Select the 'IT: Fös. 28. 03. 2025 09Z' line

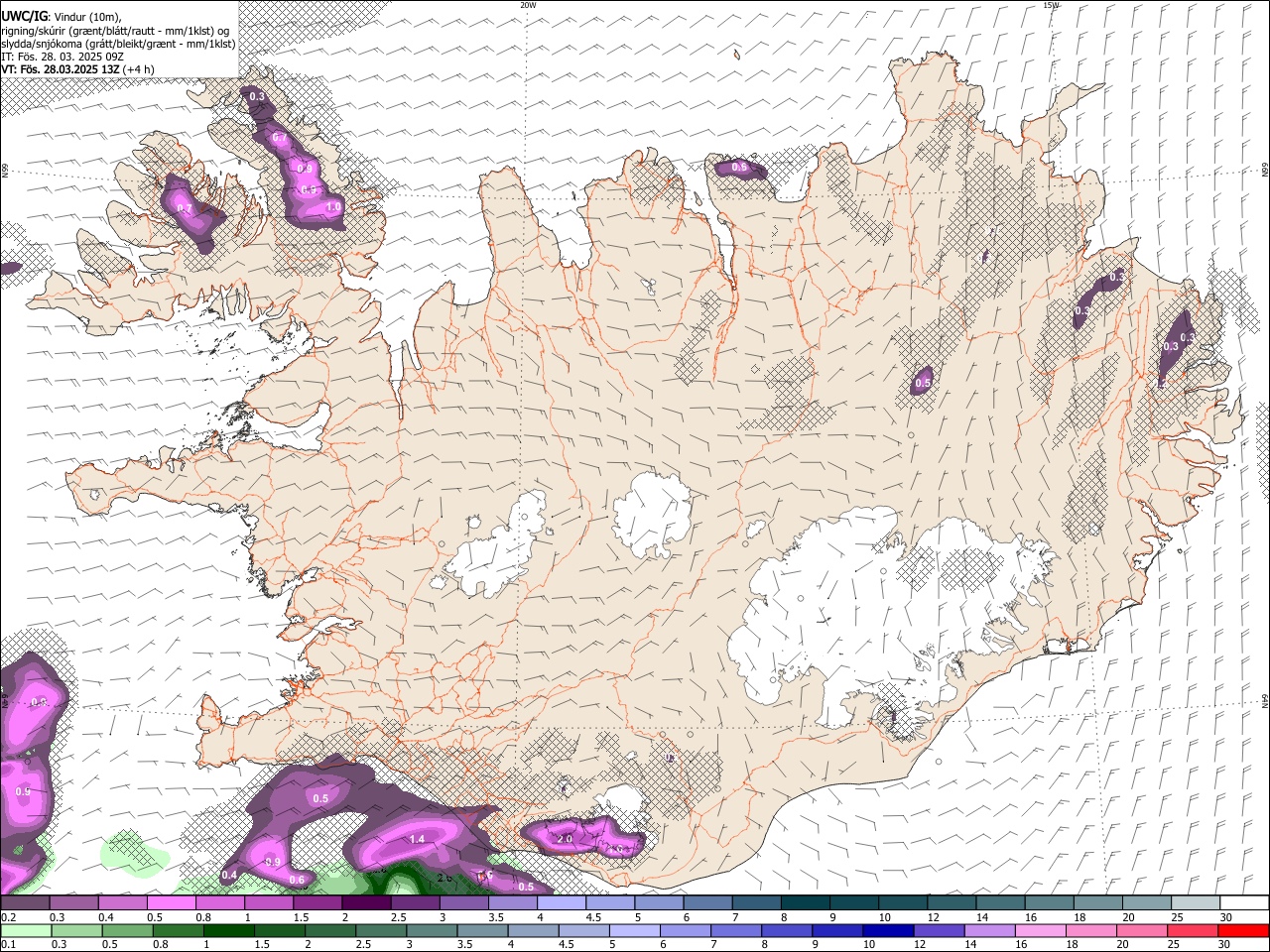pos(63,57)
